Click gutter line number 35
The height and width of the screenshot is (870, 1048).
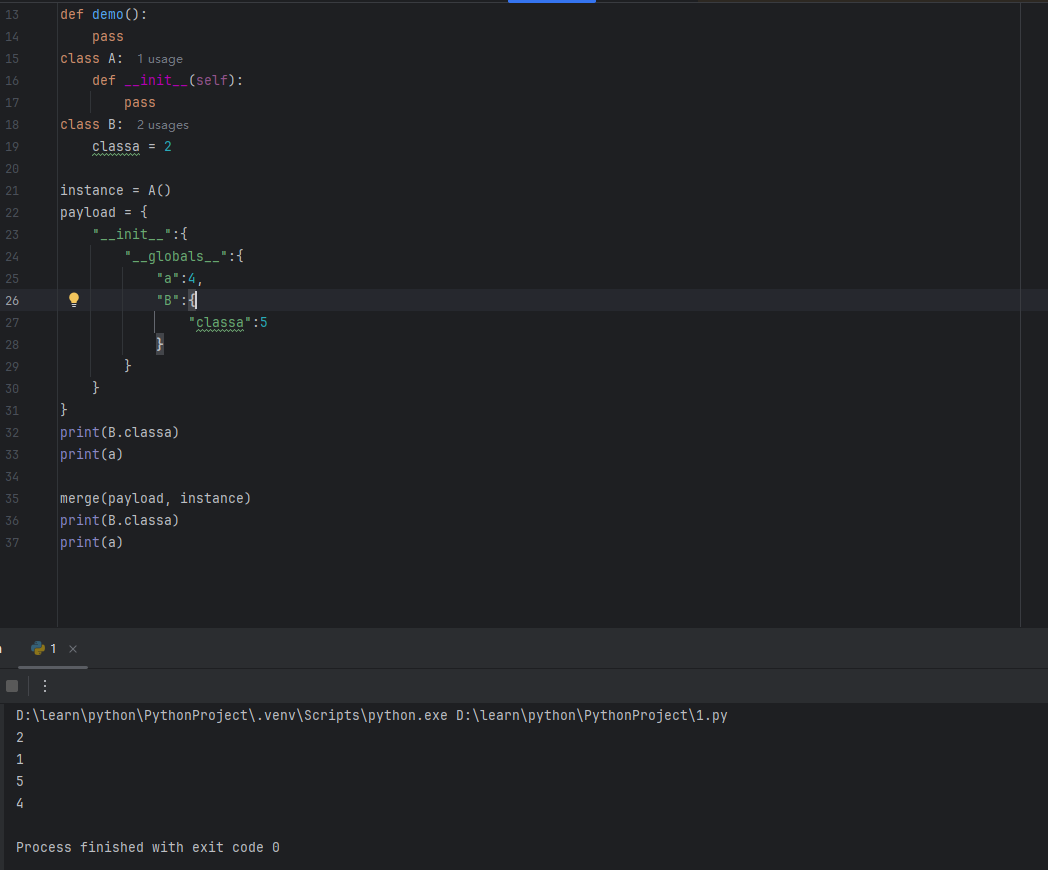click(12, 498)
